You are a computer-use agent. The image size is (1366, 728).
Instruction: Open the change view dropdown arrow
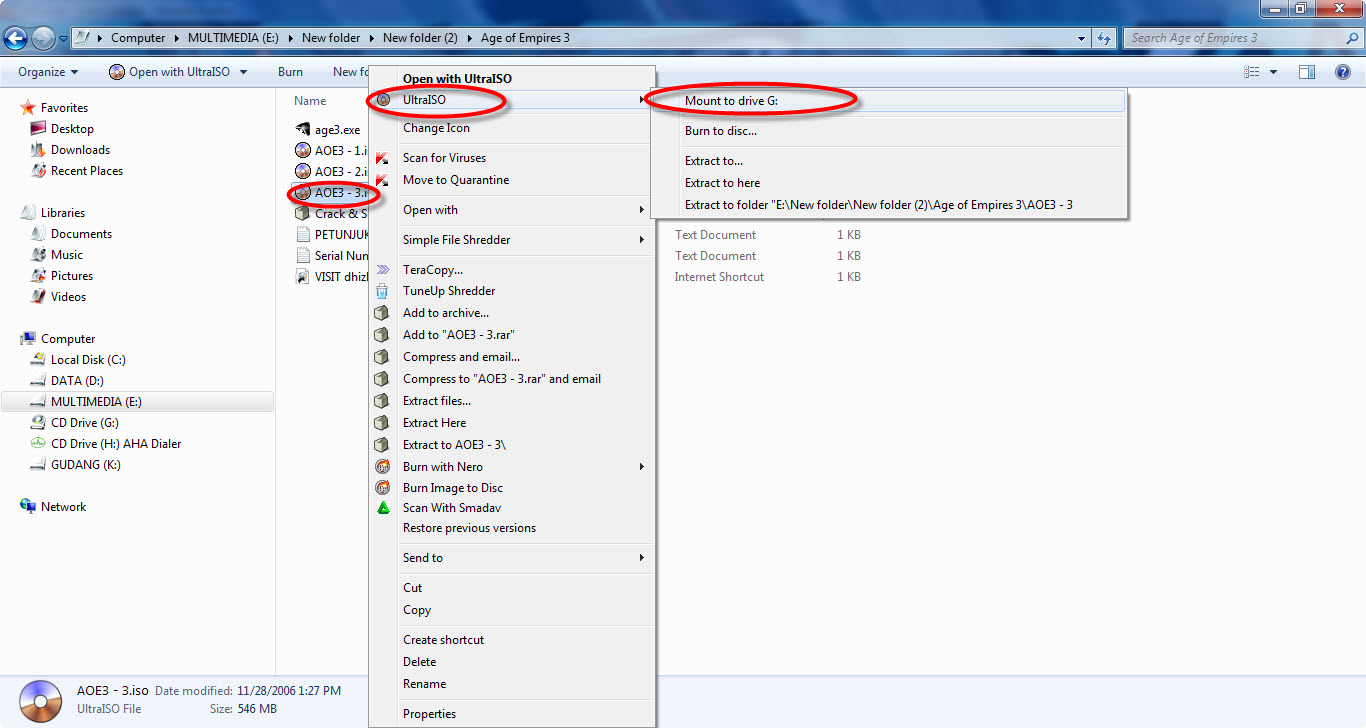pyautogui.click(x=1273, y=72)
